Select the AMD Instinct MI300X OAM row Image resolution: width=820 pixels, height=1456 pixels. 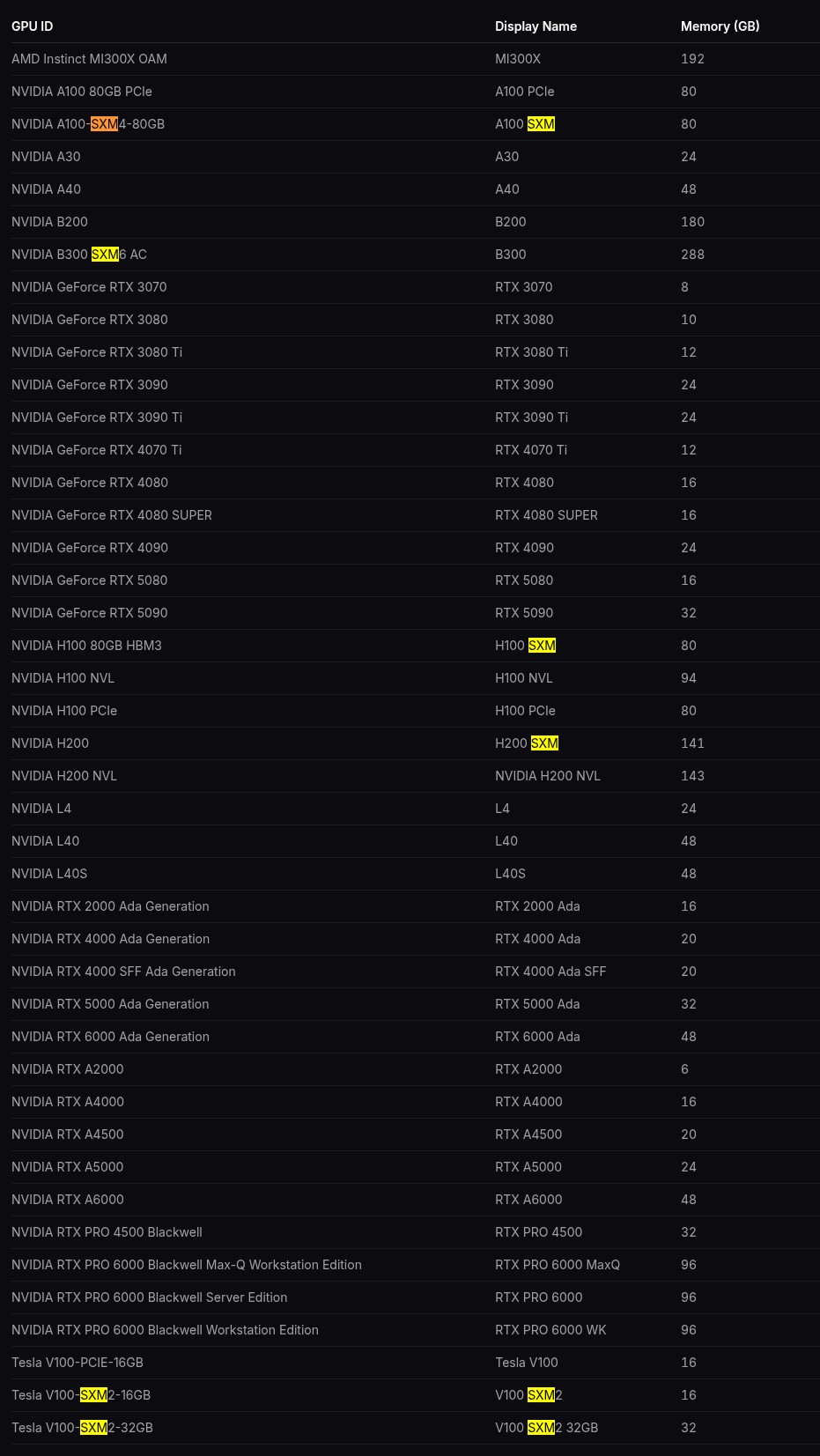click(x=410, y=59)
